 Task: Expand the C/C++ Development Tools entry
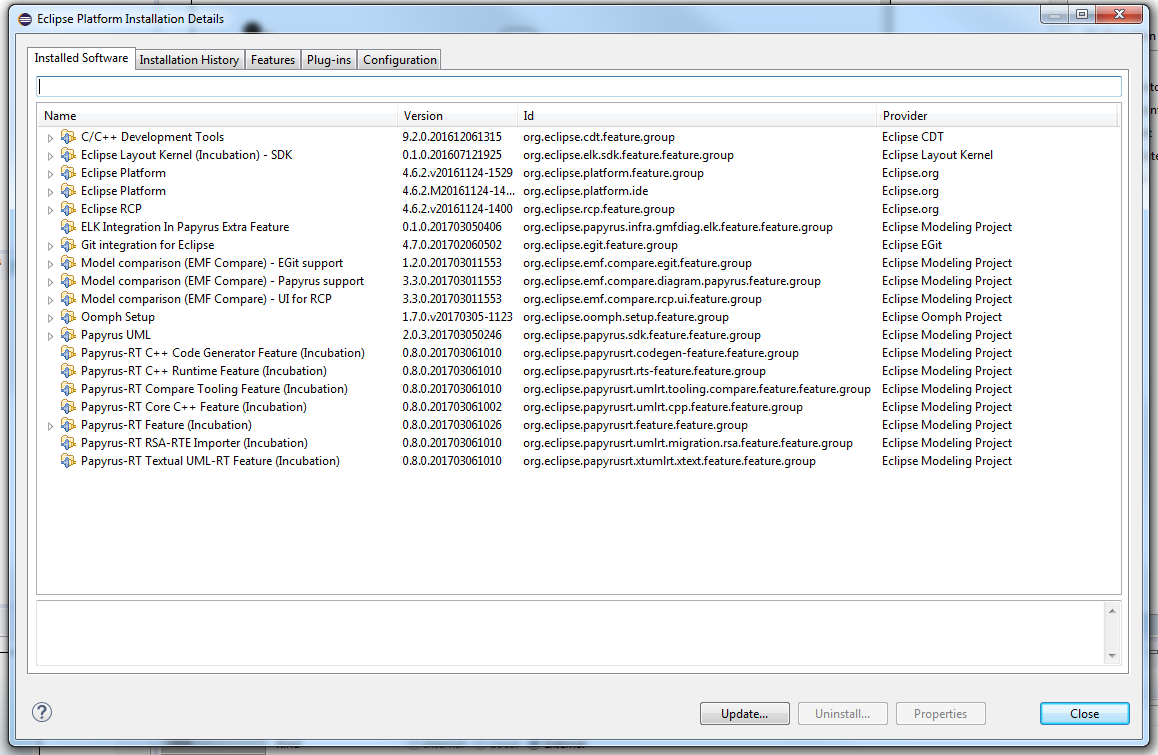click(x=50, y=138)
